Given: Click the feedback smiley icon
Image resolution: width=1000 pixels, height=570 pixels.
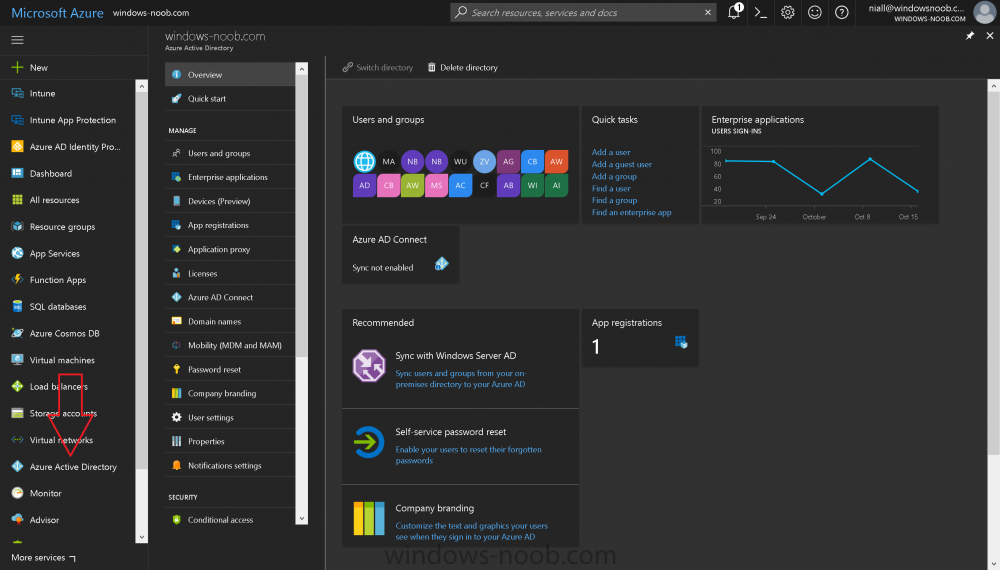Looking at the screenshot, I should pyautogui.click(x=814, y=12).
